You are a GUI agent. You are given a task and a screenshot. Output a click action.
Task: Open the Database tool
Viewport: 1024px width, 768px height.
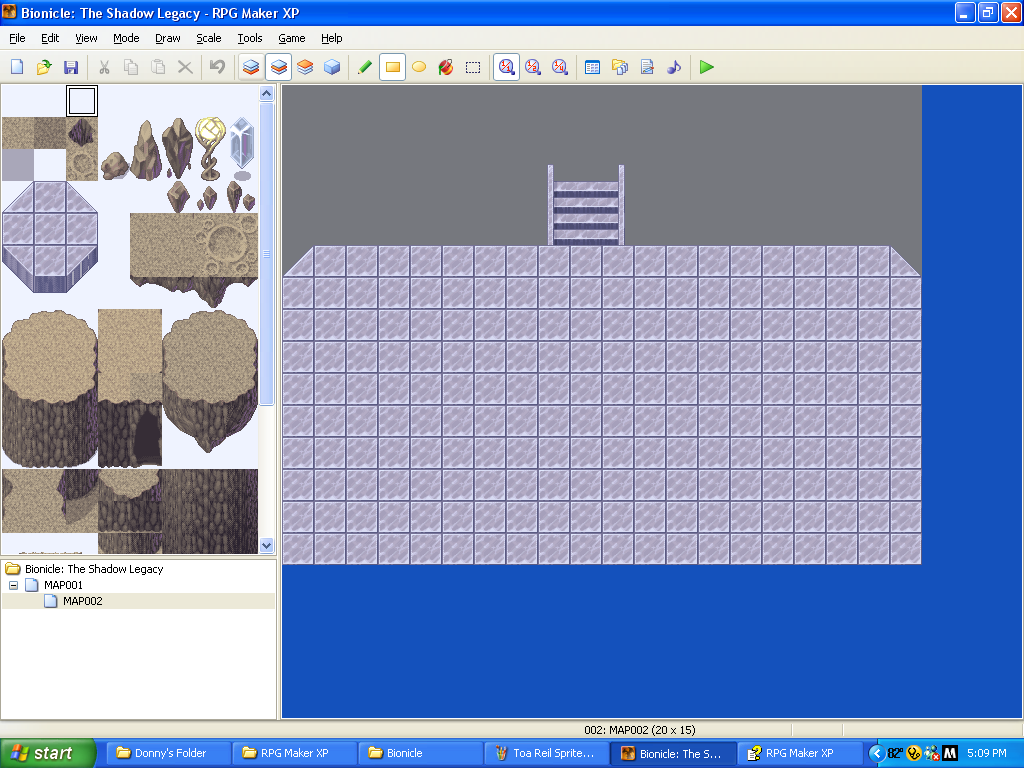point(592,67)
